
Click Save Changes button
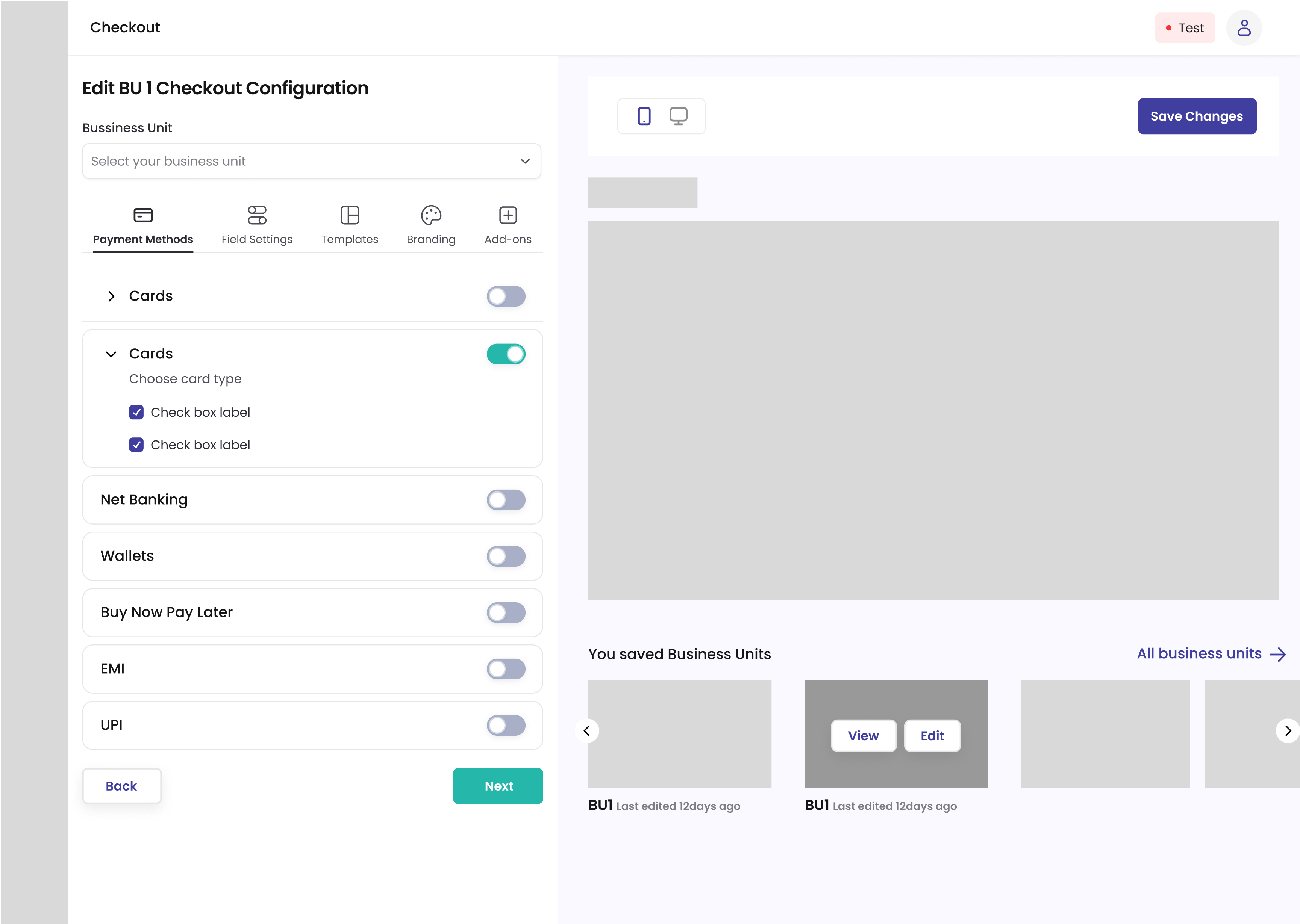pos(1197,116)
